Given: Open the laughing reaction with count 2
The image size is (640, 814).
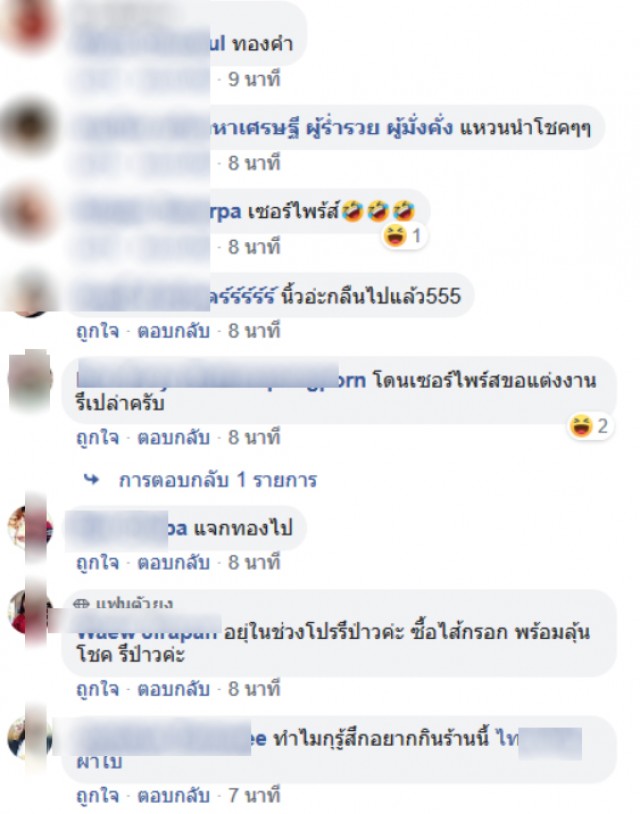Looking at the screenshot, I should [589, 426].
